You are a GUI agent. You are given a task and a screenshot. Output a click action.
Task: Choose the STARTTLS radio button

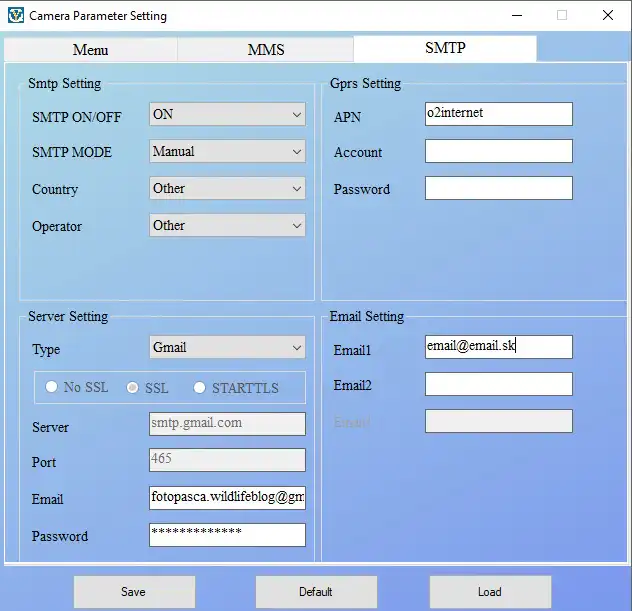click(x=200, y=388)
